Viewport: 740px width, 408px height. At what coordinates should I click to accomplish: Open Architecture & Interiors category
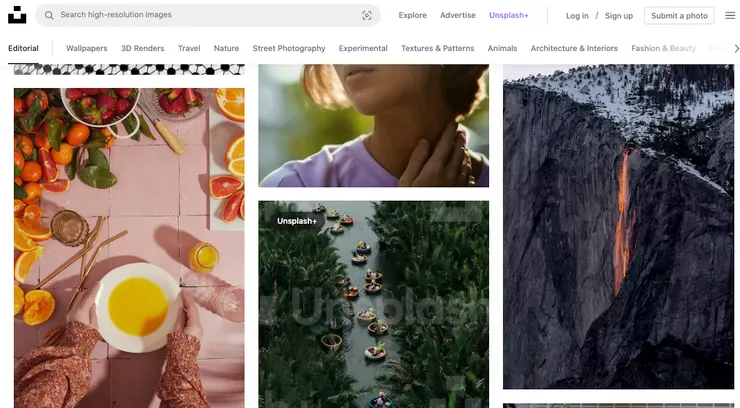pos(574,48)
